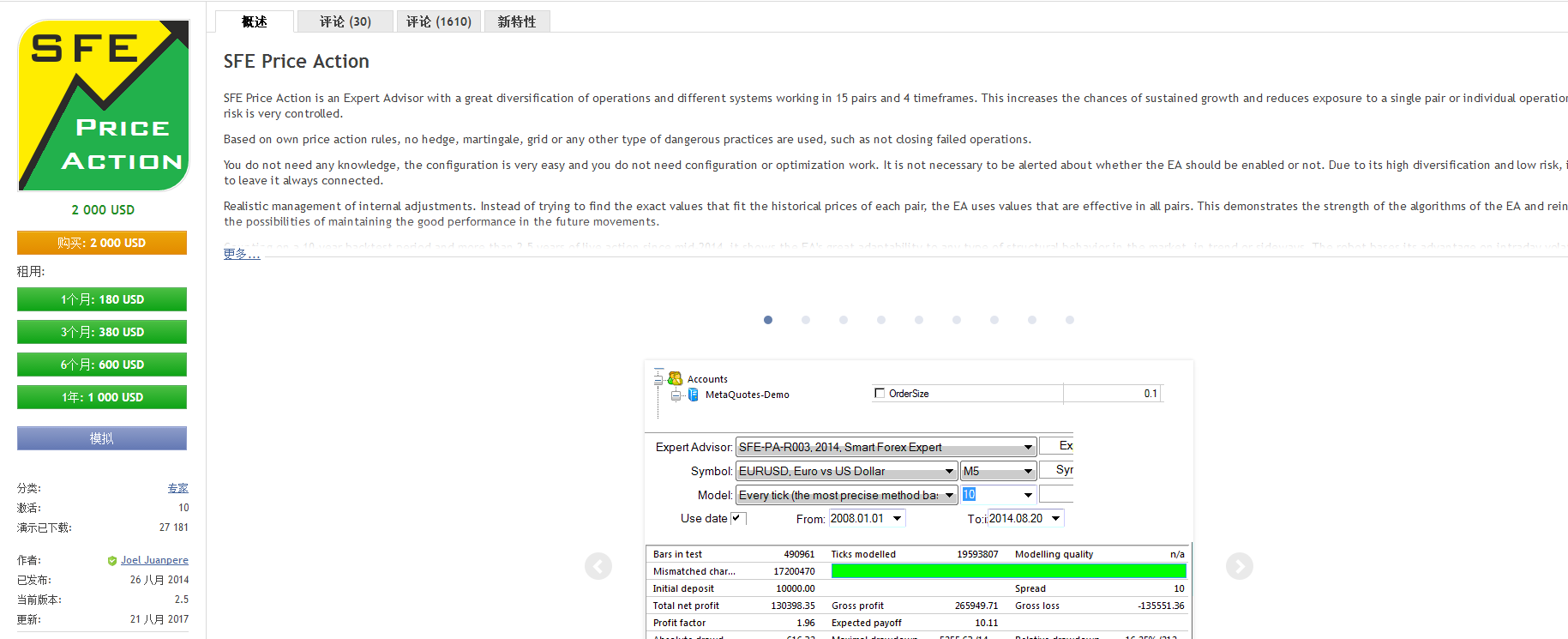Screen dimensions: 1568x639
Task: Click the Gross loss value -135551.36
Action: (1162, 606)
